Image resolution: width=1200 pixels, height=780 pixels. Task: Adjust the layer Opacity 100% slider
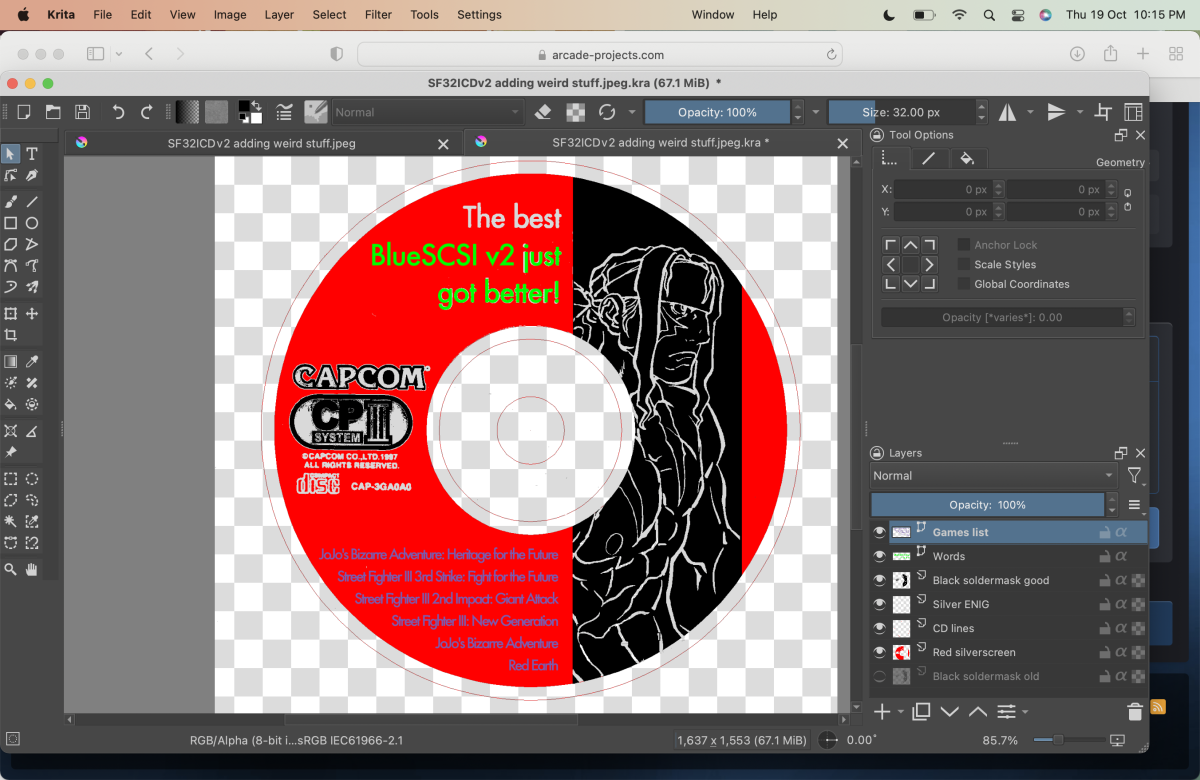(987, 505)
